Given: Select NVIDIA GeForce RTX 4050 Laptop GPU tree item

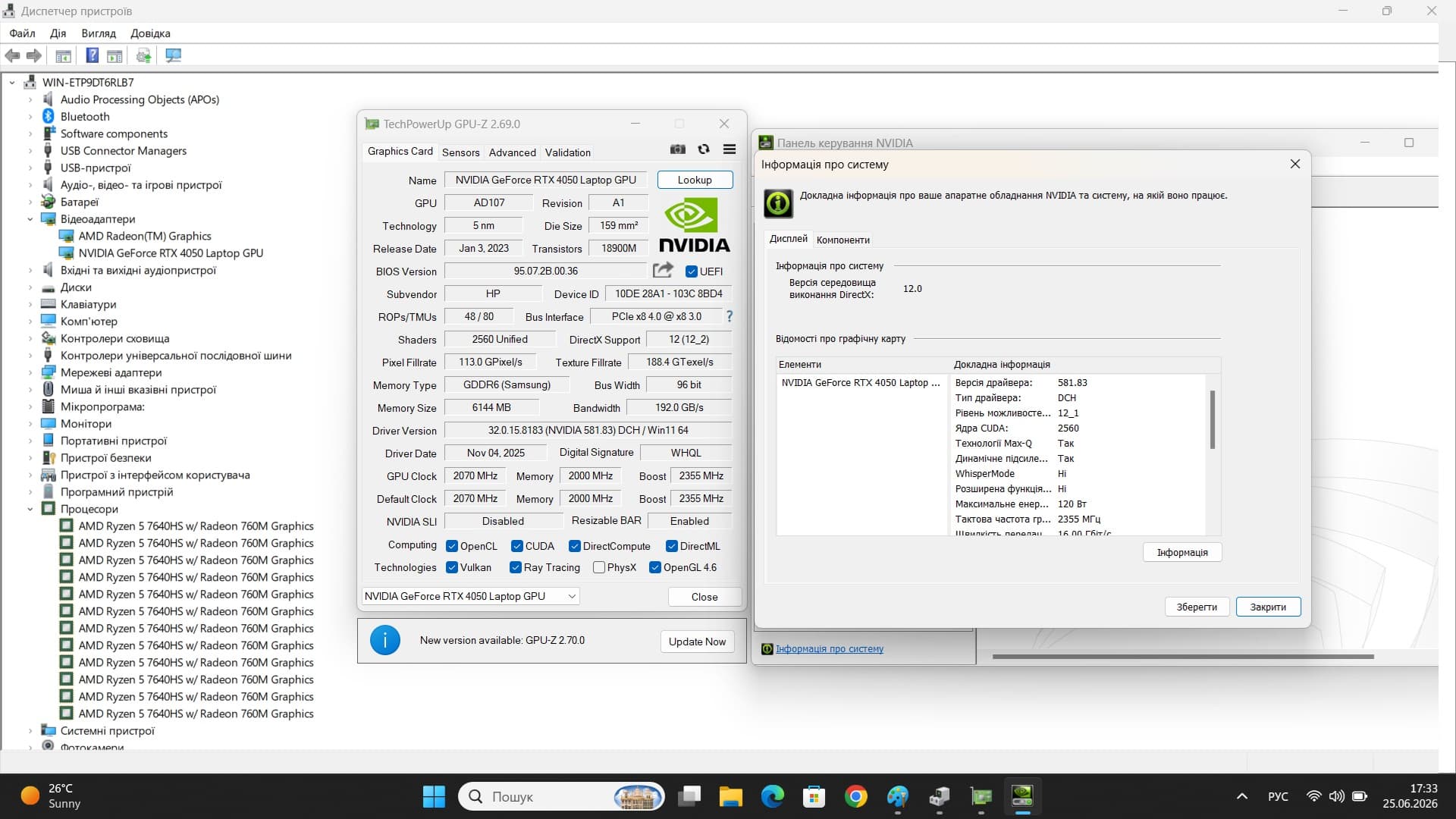Looking at the screenshot, I should pyautogui.click(x=171, y=253).
